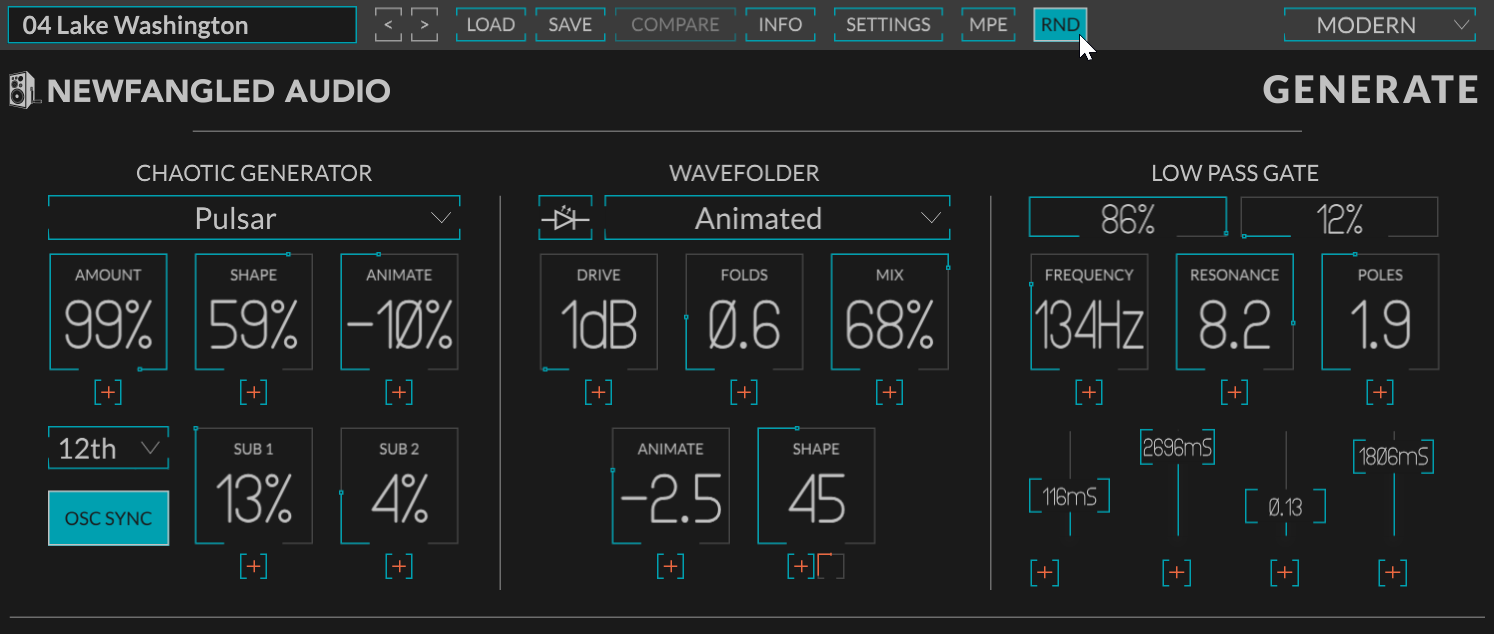This screenshot has width=1494, height=634.
Task: Click the 1806mS envelope slider
Action: pyautogui.click(x=1394, y=456)
